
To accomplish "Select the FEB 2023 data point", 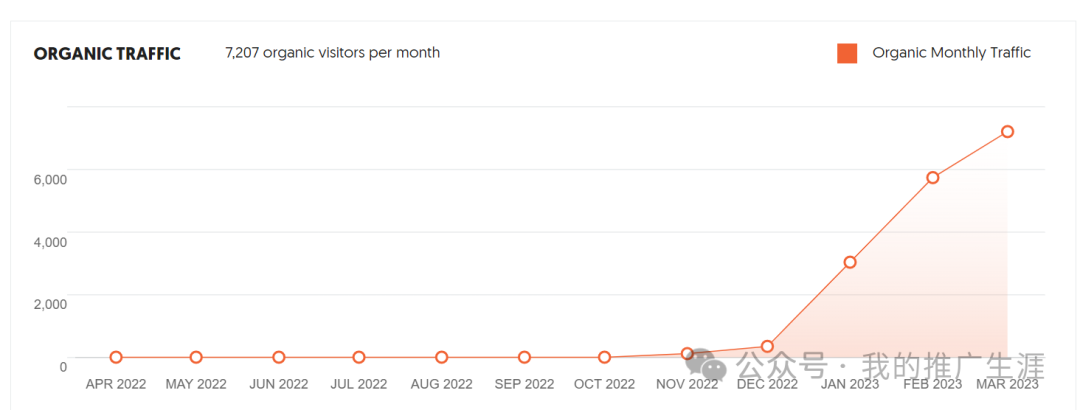I will [933, 177].
